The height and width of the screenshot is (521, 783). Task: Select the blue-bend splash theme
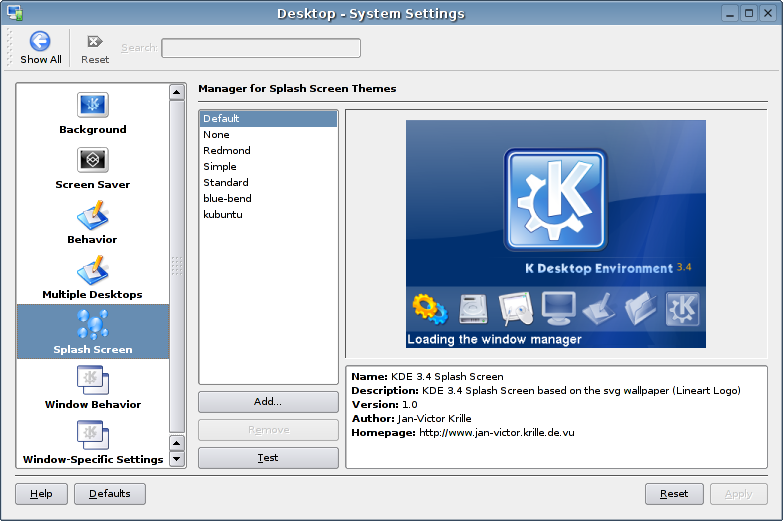click(268, 198)
